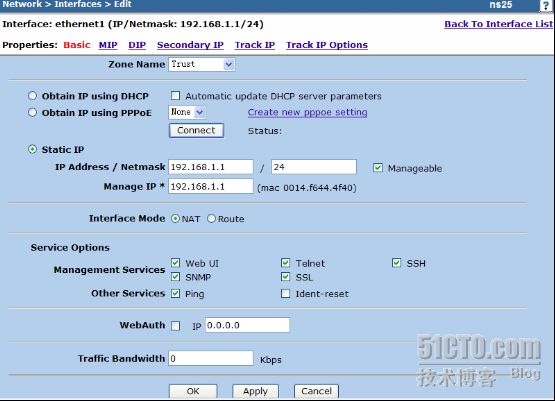This screenshot has width=555, height=401.
Task: Click the ns25 device name
Action: pyautogui.click(x=501, y=5)
